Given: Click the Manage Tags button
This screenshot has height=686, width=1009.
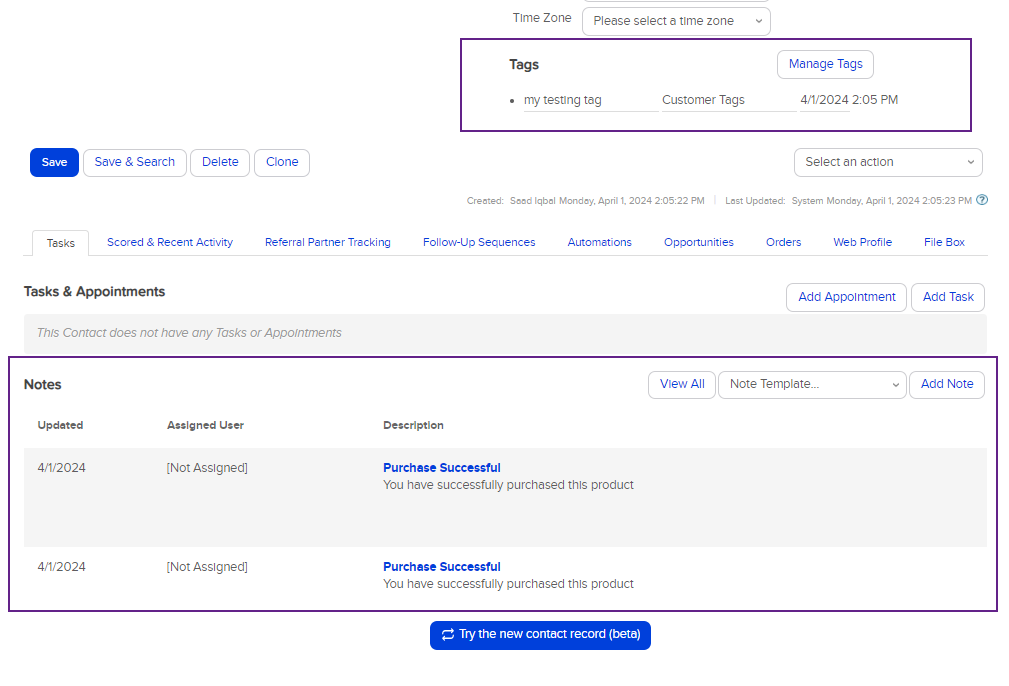Looking at the screenshot, I should [825, 64].
